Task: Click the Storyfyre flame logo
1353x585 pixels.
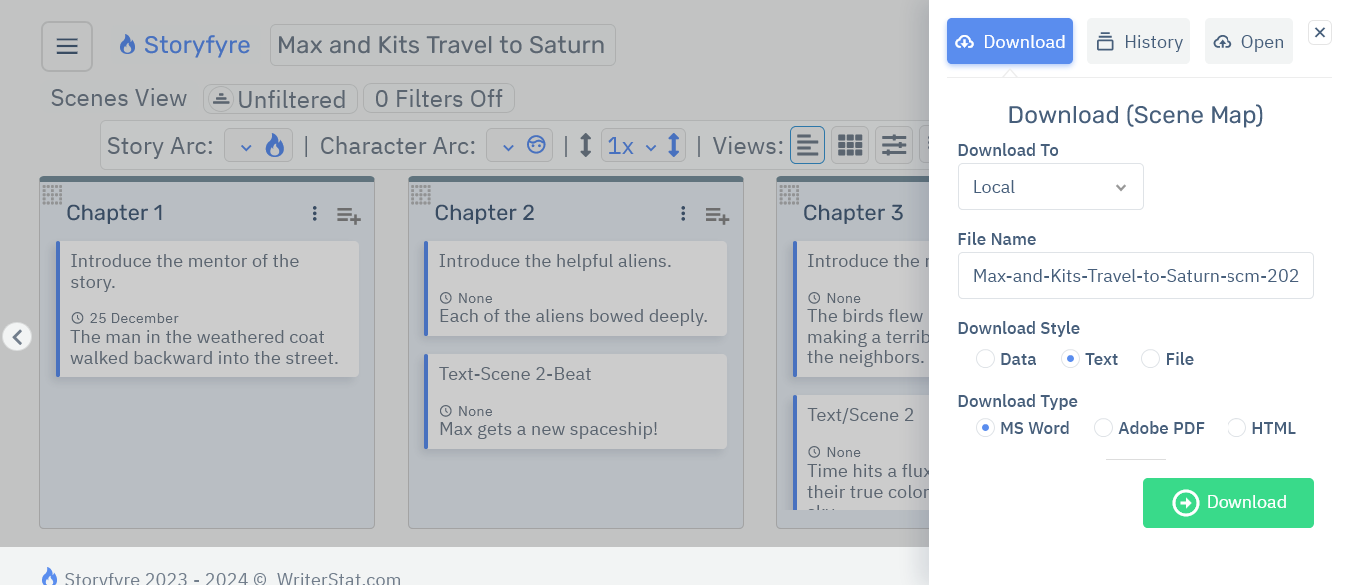Action: 127,45
